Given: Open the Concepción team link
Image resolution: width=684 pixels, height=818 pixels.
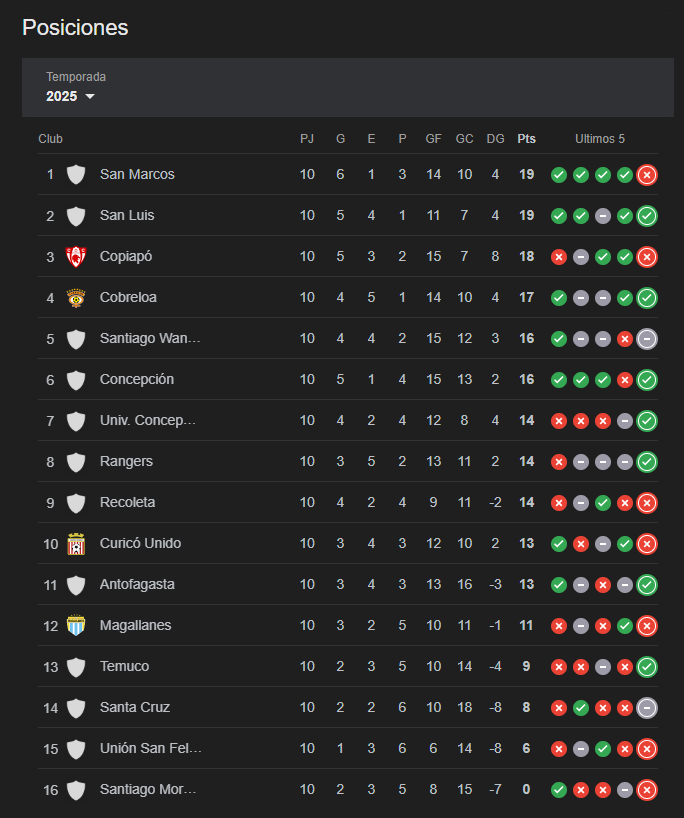Looking at the screenshot, I should (x=137, y=379).
